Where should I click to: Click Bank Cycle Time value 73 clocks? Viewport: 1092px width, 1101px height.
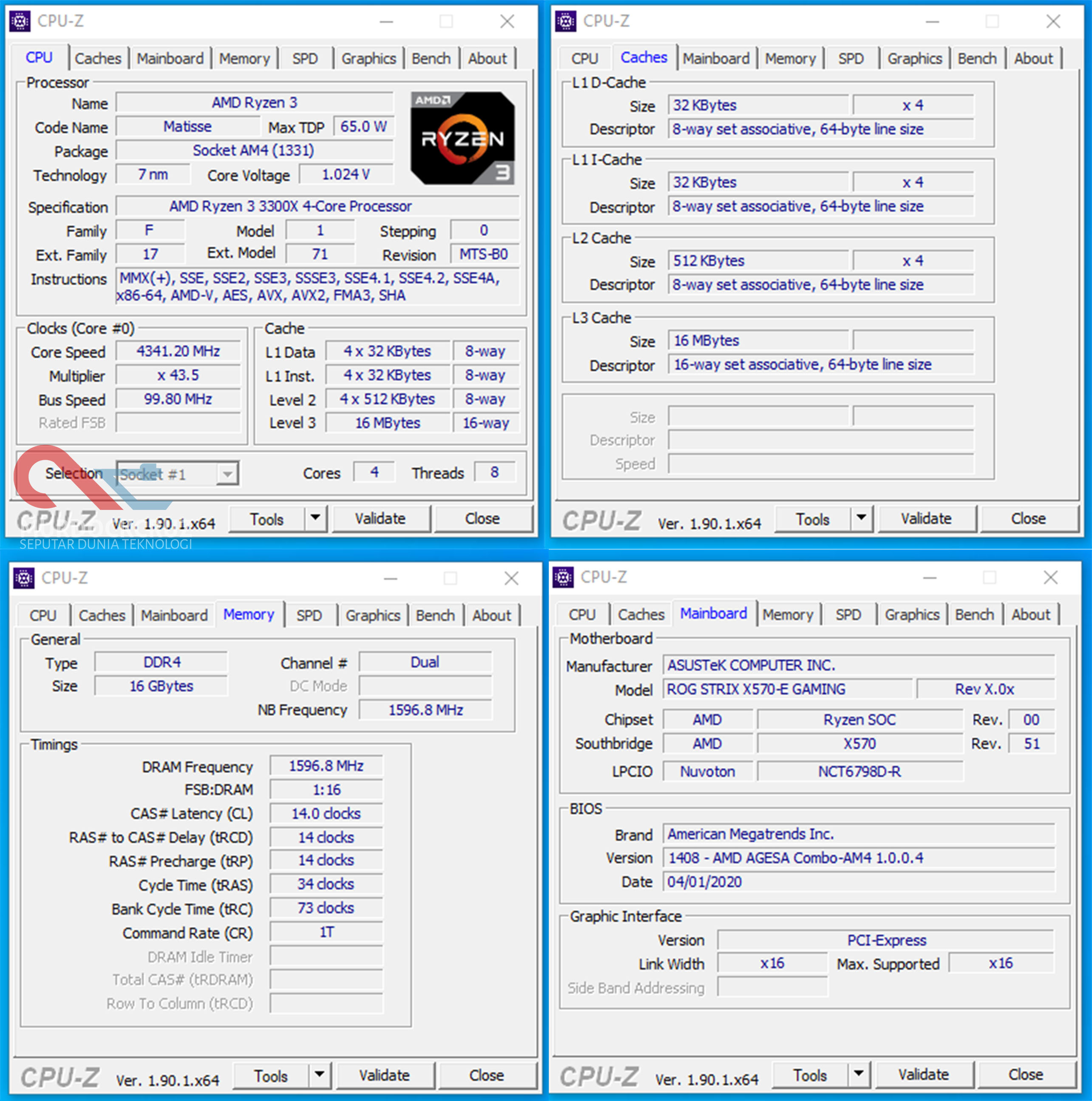click(x=326, y=908)
